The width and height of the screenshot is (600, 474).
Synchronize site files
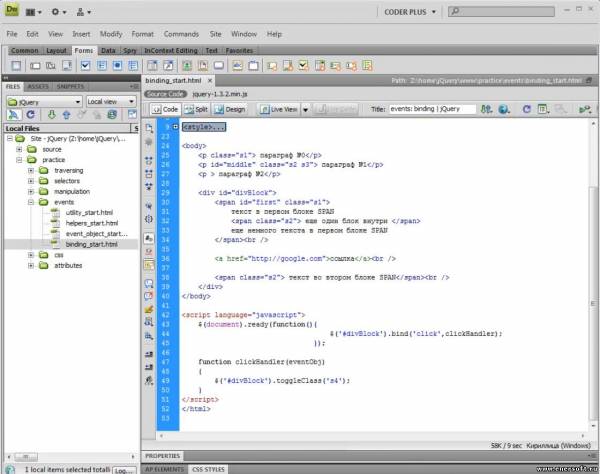(112, 114)
